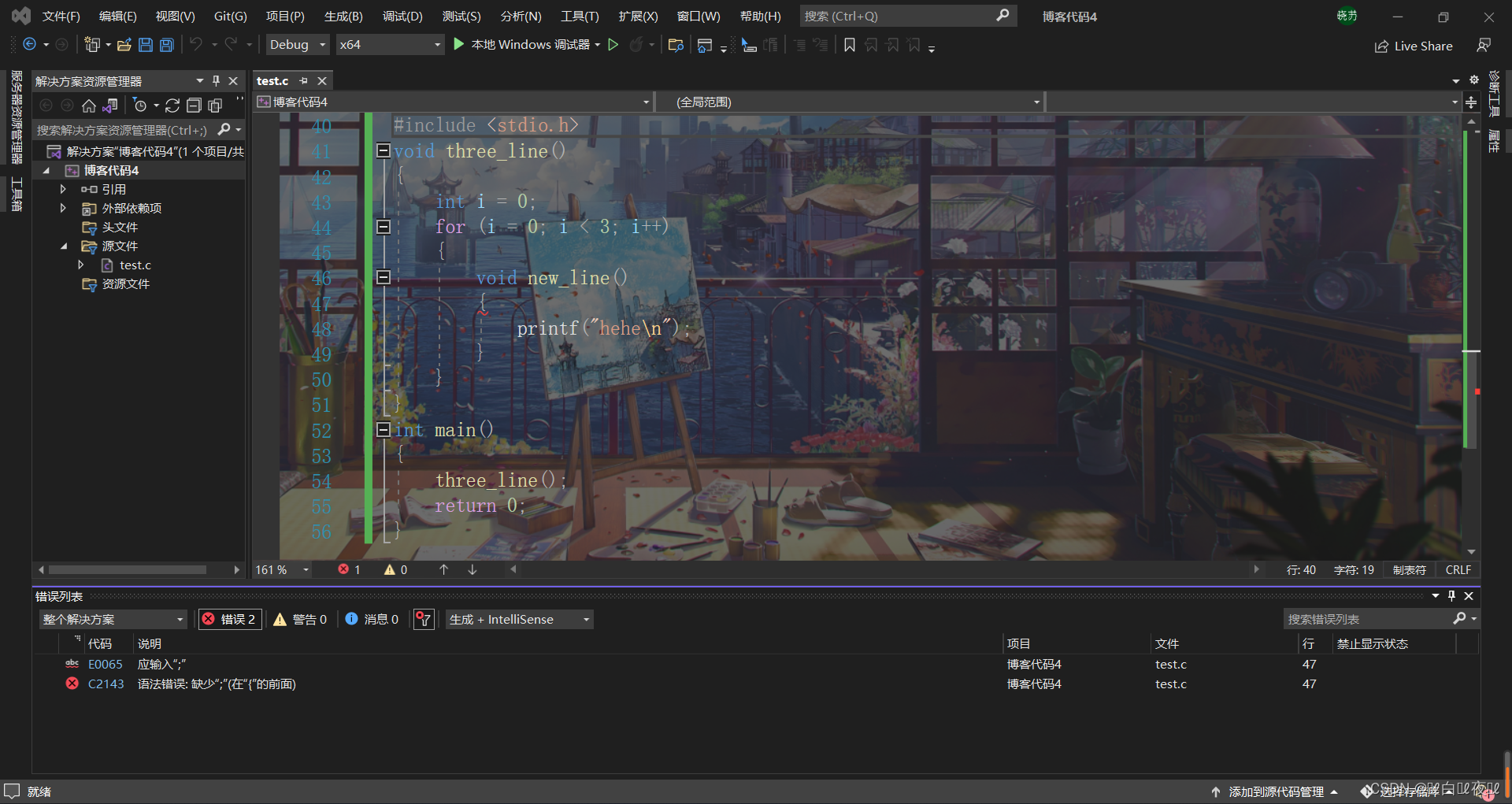Click the search box 搜索 (Ctrl+Q)
This screenshot has width=1512, height=804.
(908, 16)
